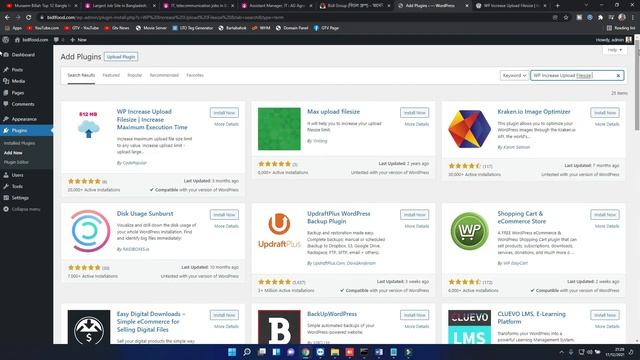Reload the page in the browser
Viewport: 640px width, 360px height.
(x=28, y=18)
